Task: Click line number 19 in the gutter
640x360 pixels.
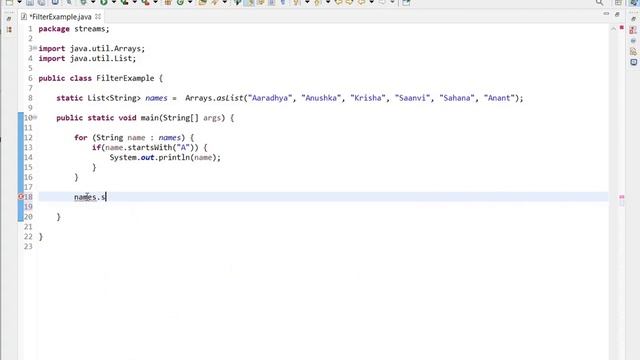Action: click(28, 207)
